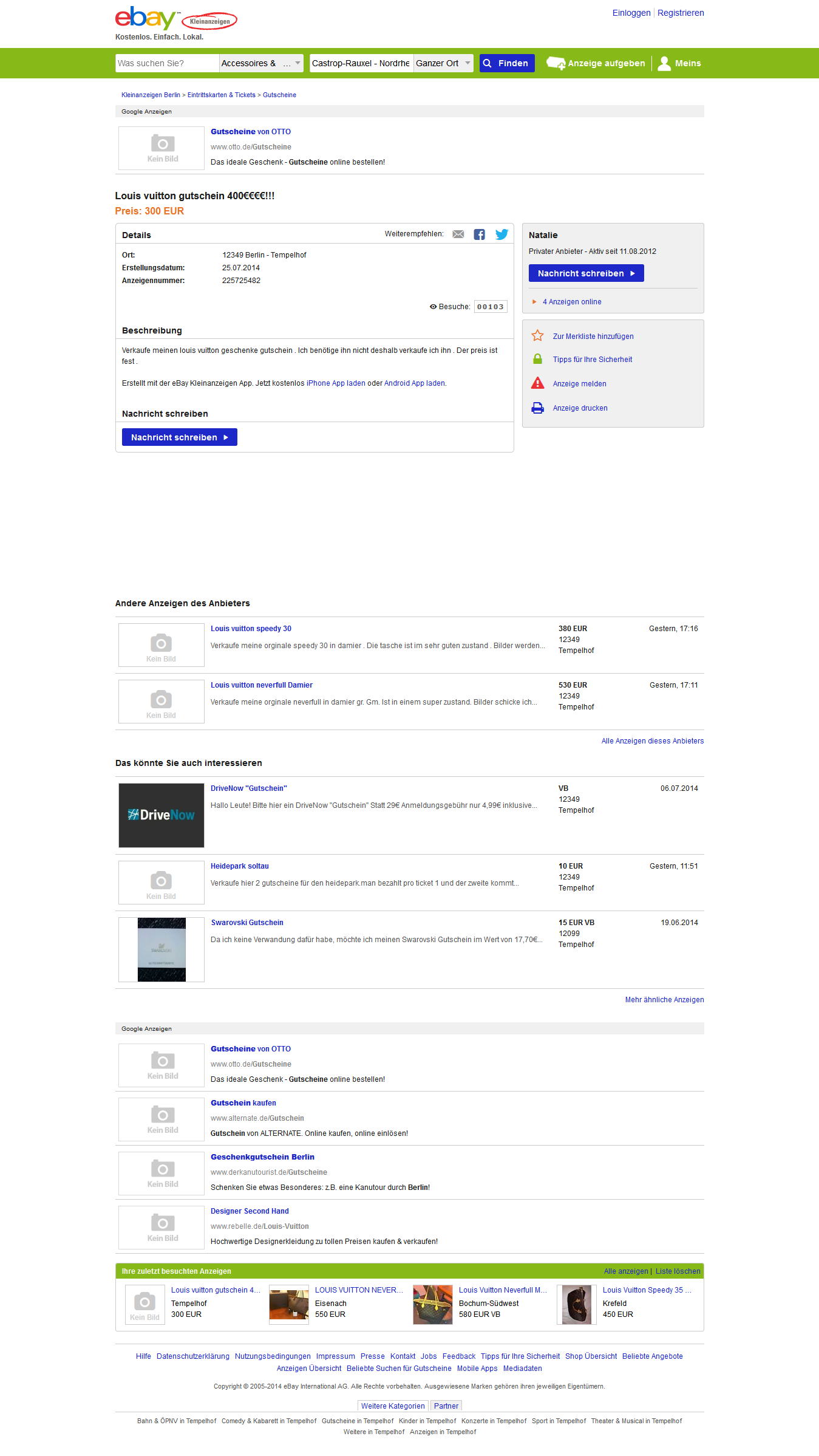
Task: Click the Besuche counter 00103
Action: coord(491,307)
